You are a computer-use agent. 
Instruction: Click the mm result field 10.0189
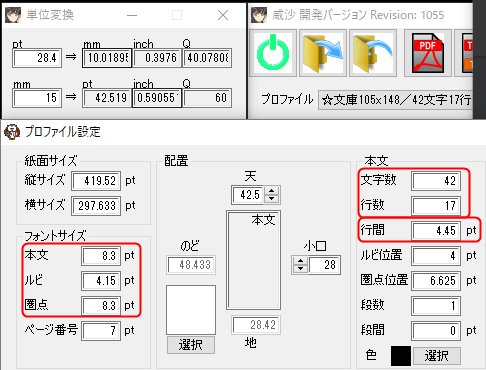pos(107,58)
